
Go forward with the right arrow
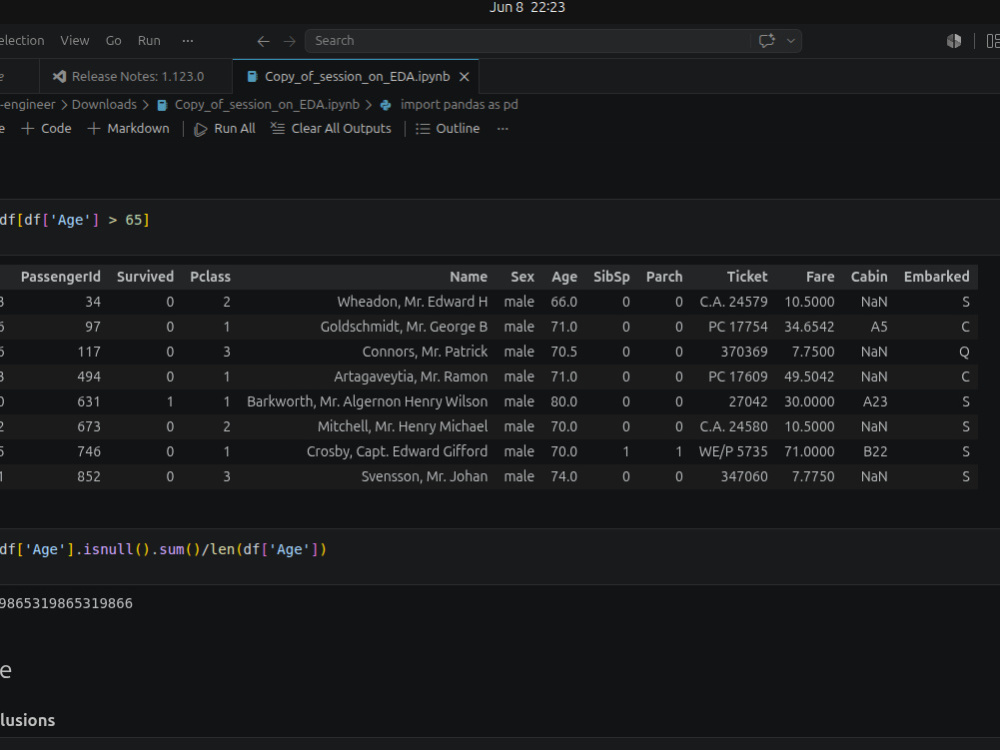(x=290, y=41)
